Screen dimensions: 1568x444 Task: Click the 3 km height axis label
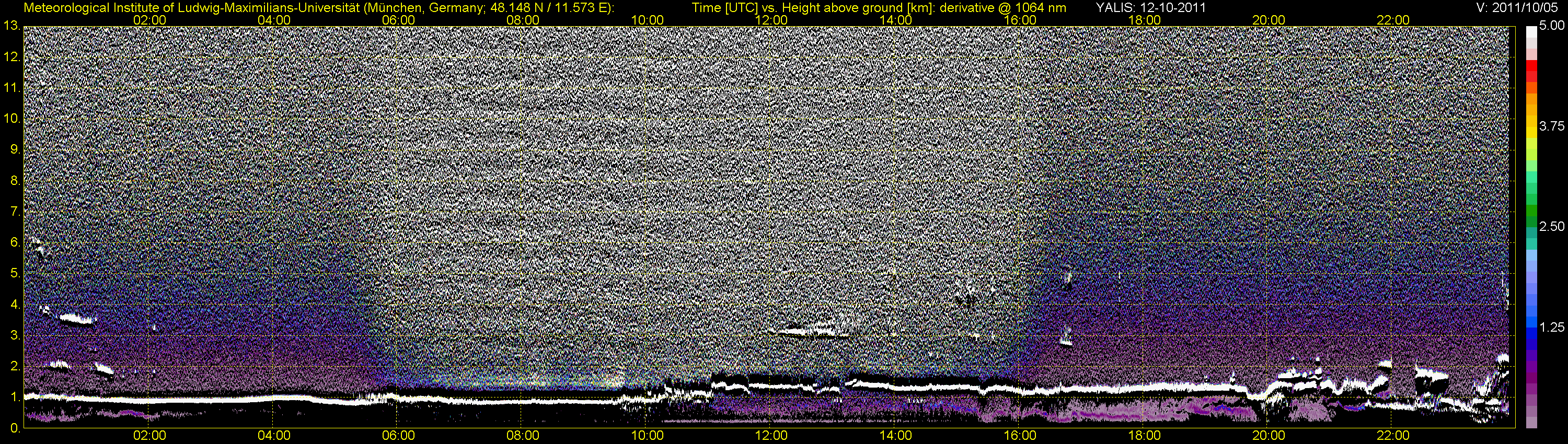click(x=15, y=336)
